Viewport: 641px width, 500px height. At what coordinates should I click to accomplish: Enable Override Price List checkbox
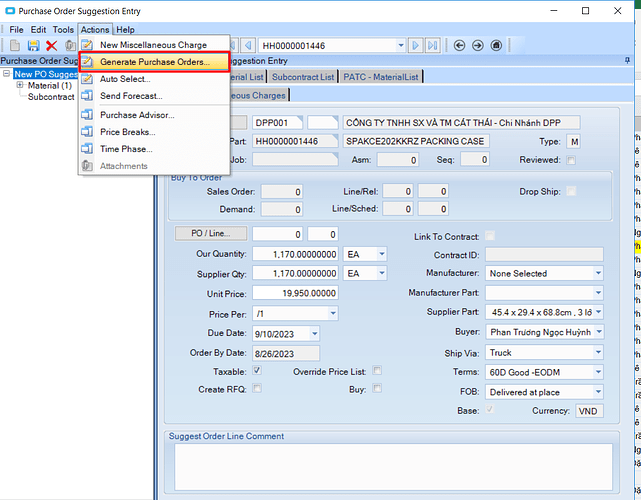click(x=377, y=371)
